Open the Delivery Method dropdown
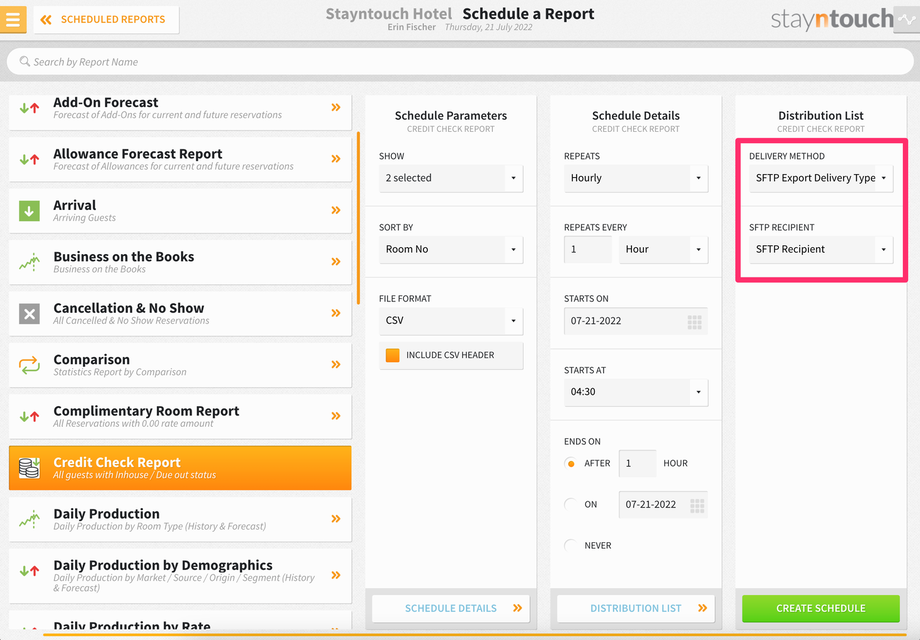 (x=821, y=178)
